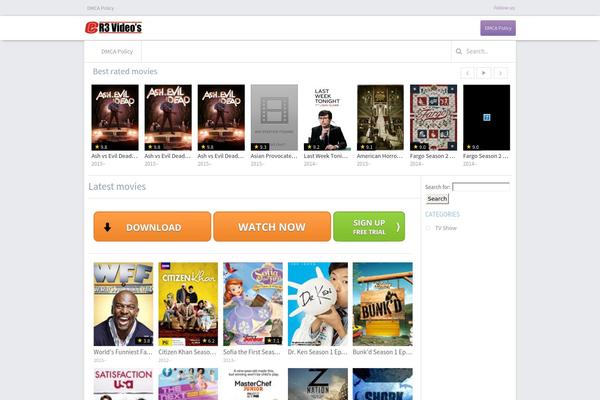Viewport: 600px width, 400px height.
Task: Go to previous slide in Best rated carousel
Action: pos(467,73)
